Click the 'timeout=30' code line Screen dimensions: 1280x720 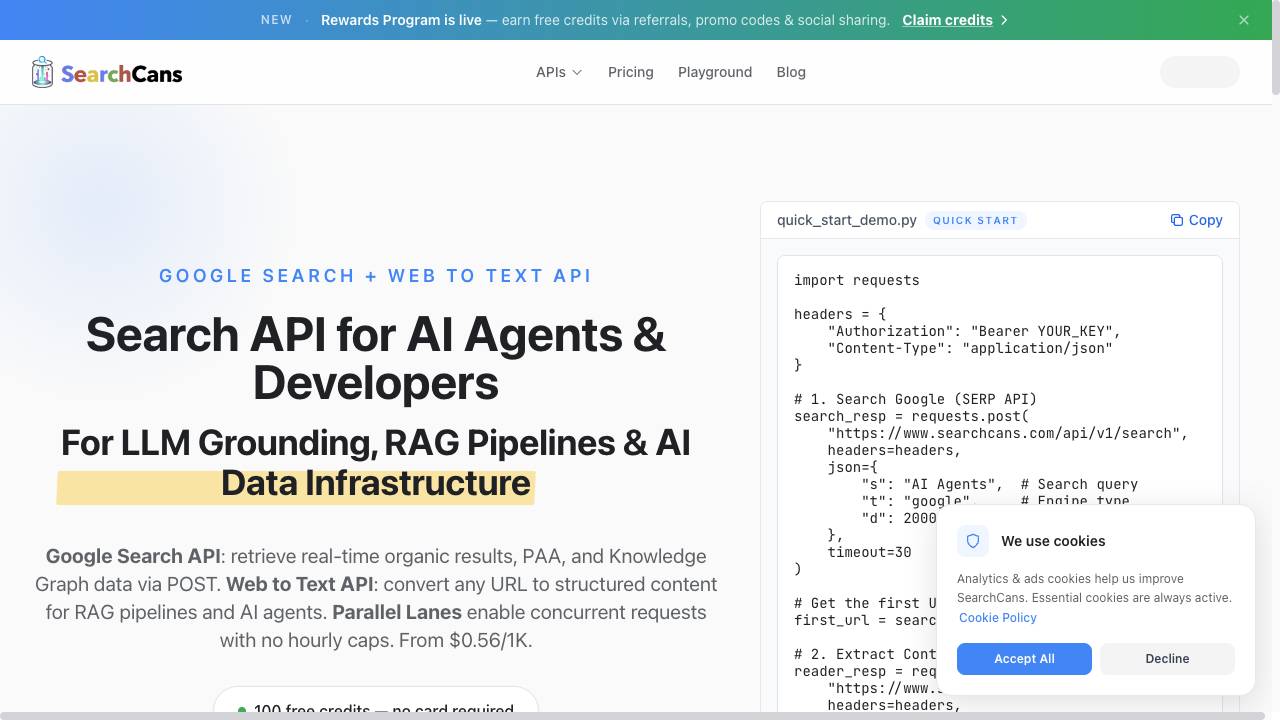(x=869, y=552)
